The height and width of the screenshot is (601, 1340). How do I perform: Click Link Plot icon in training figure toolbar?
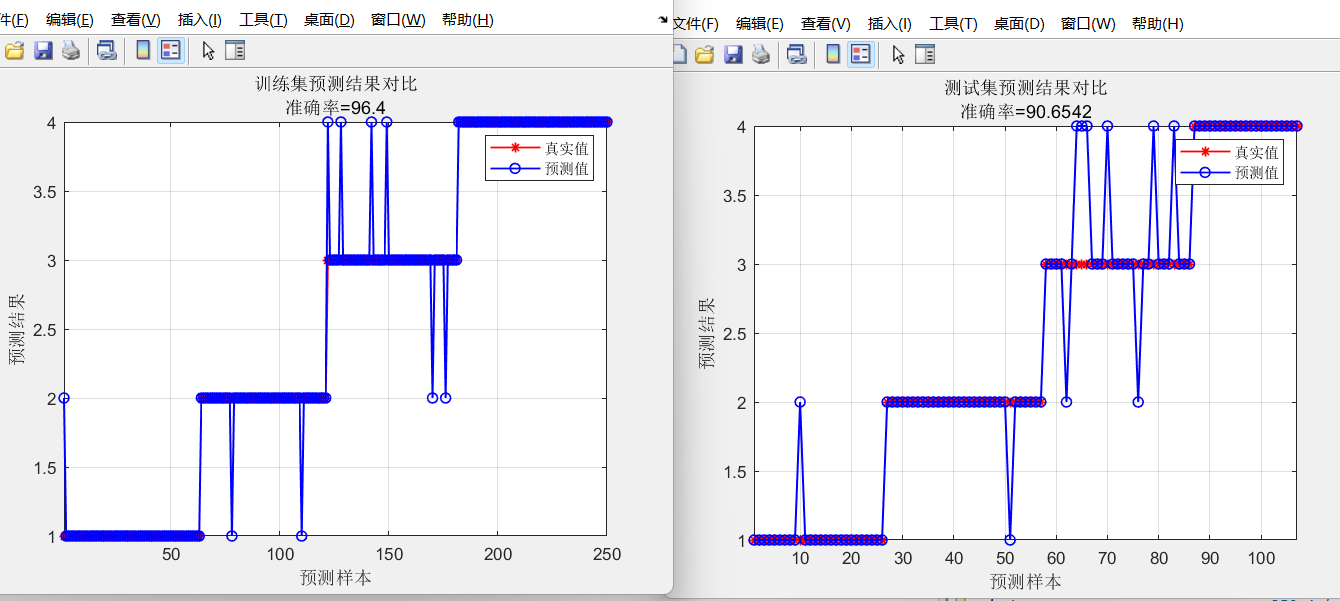point(106,51)
